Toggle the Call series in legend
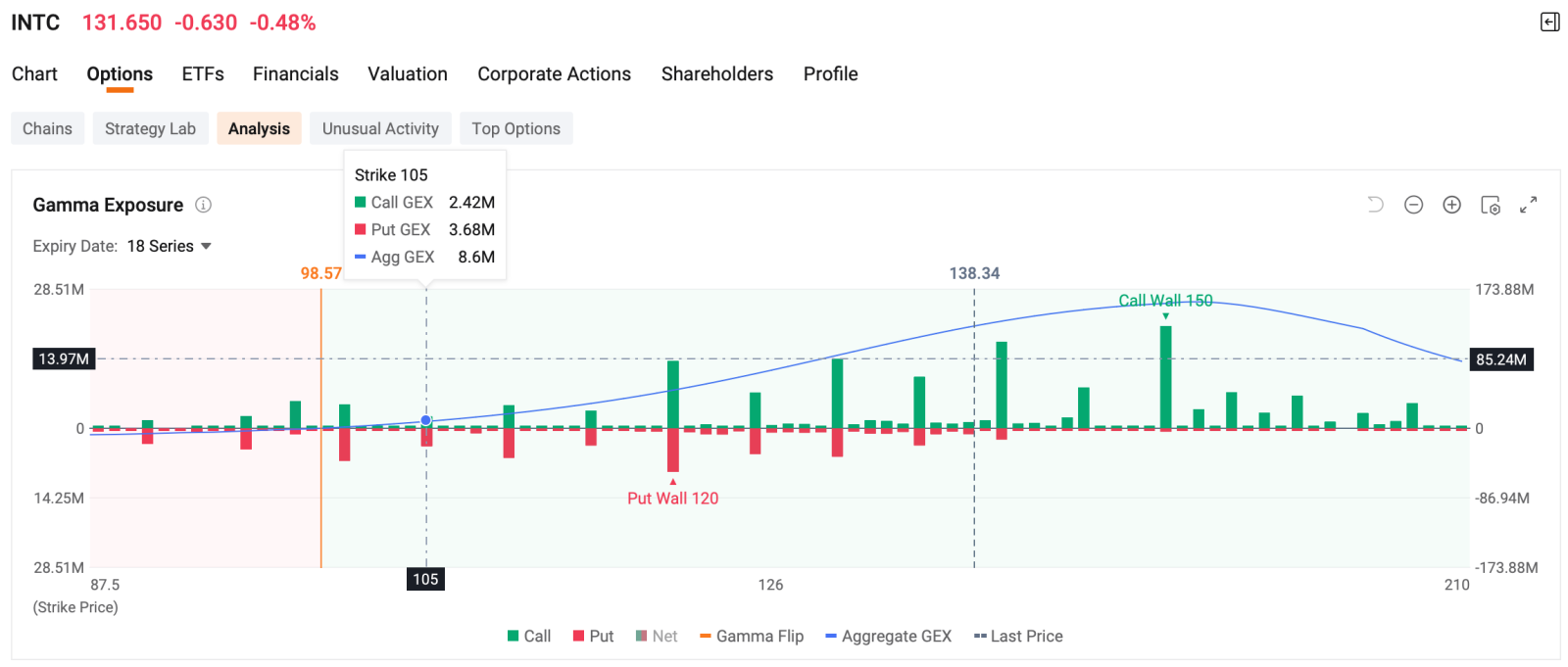The width and height of the screenshot is (1568, 667). 529,636
